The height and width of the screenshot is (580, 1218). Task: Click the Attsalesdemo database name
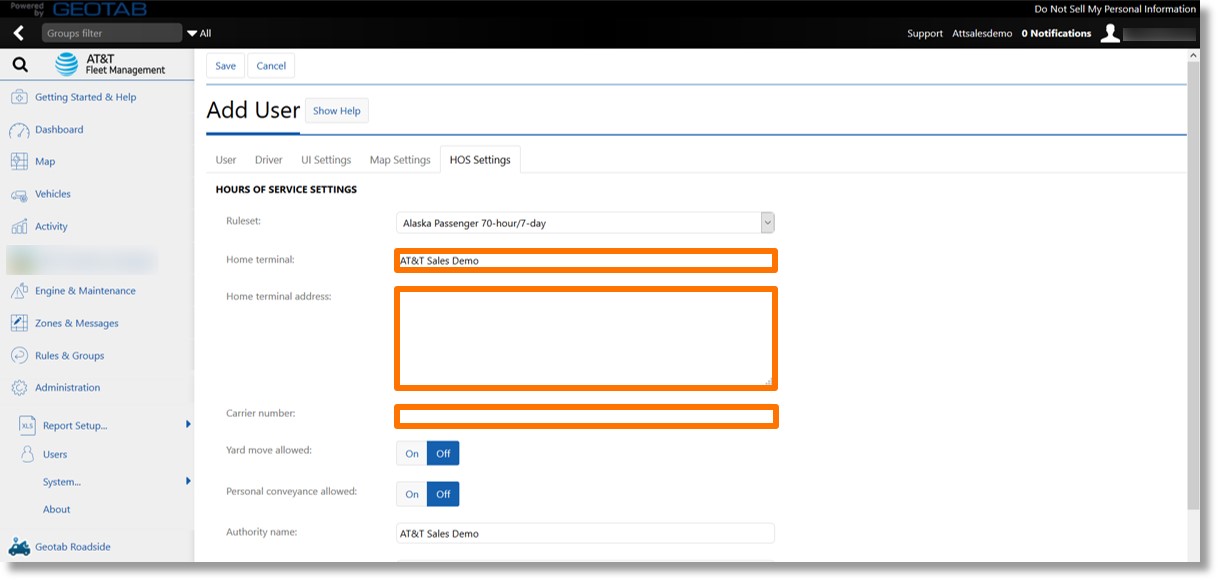[982, 33]
